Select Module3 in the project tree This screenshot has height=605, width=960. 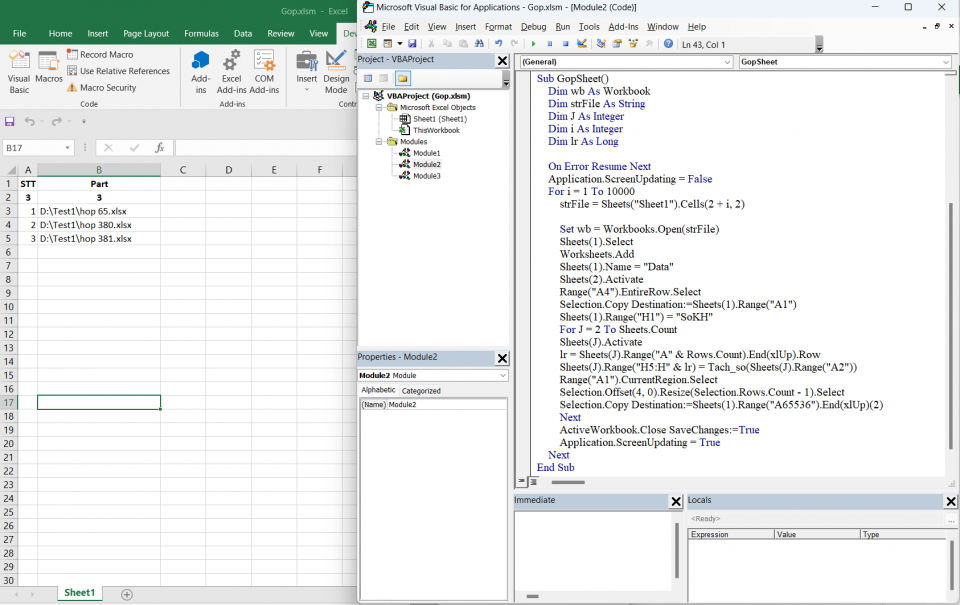426,176
